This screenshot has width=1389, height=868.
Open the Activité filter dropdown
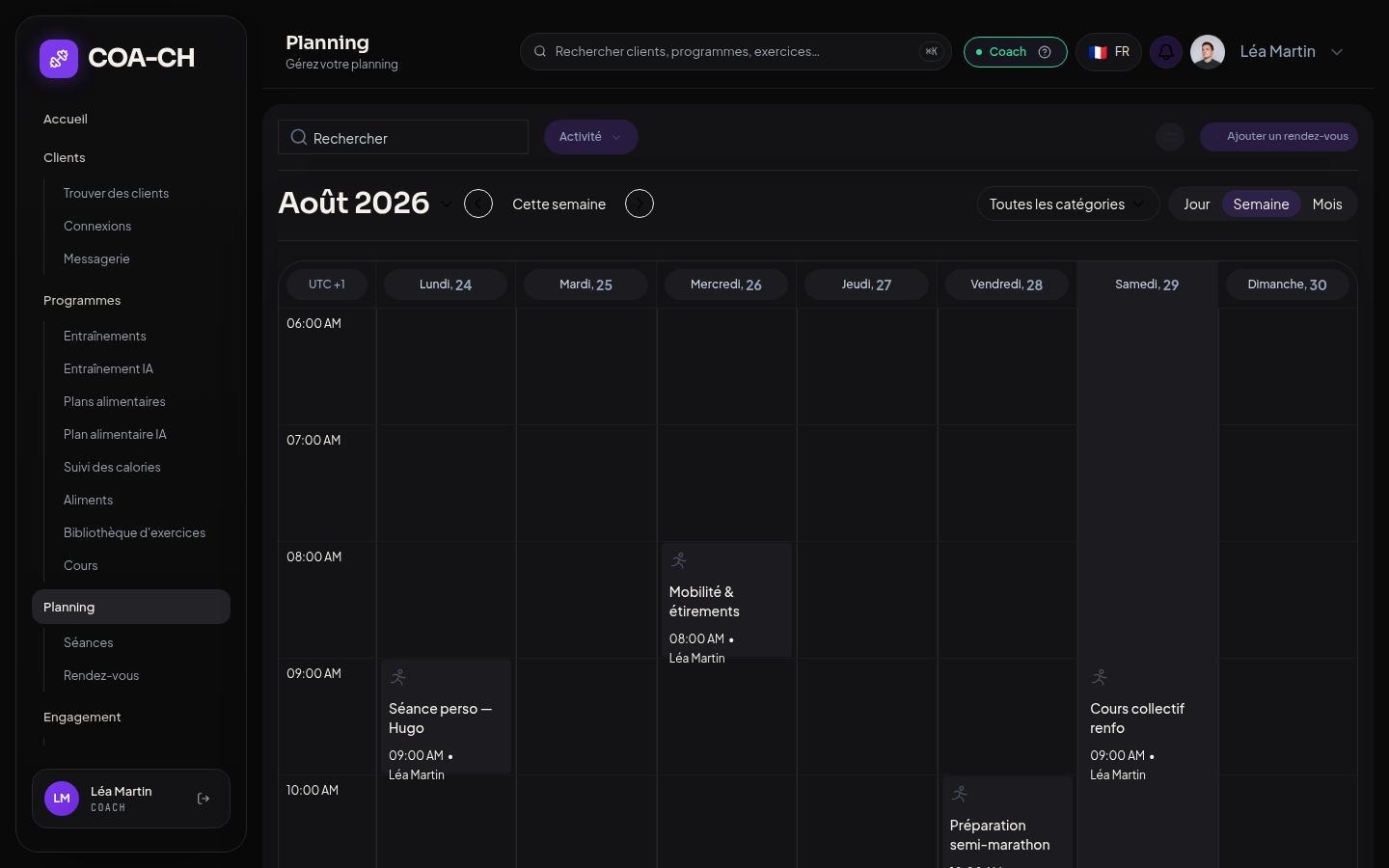pyautogui.click(x=591, y=137)
